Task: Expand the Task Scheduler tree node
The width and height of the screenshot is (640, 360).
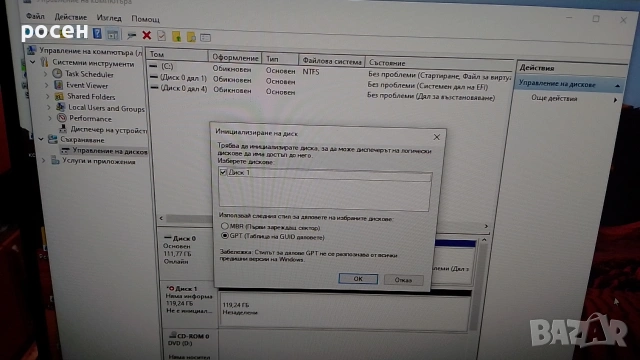Action: coord(46,74)
